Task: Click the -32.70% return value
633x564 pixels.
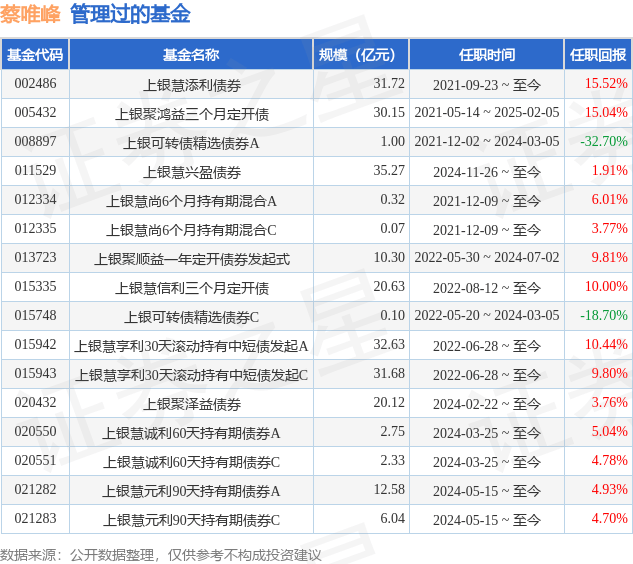Action: [604, 142]
